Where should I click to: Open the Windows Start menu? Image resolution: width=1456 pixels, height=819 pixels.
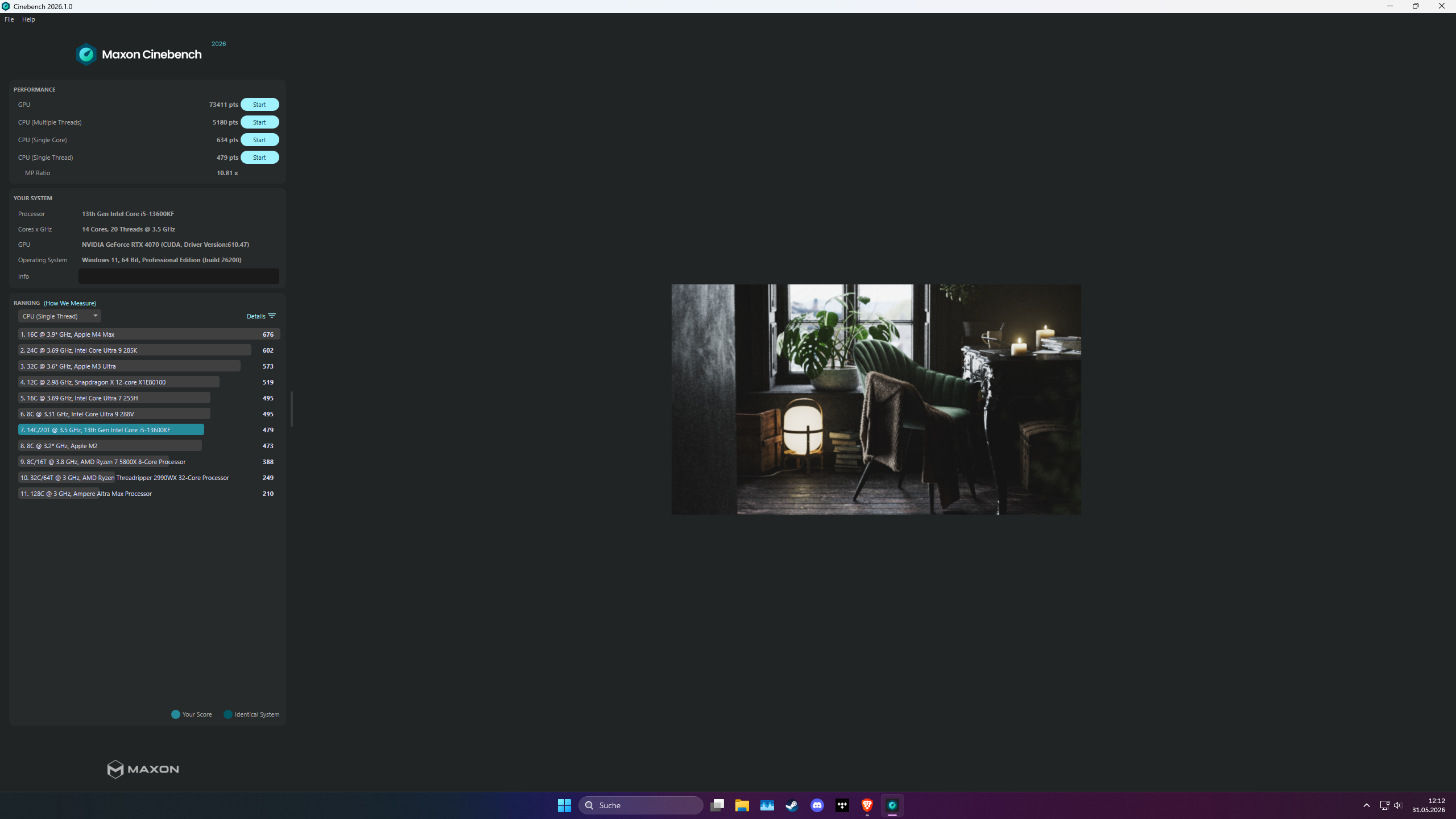click(x=564, y=805)
